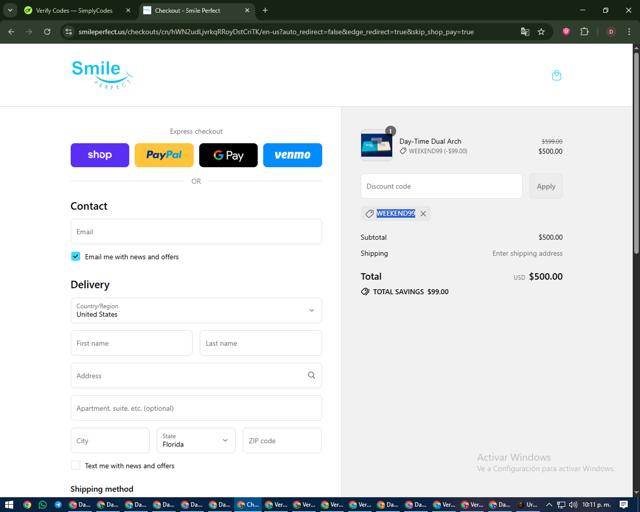640x512 pixels.
Task: Go back to the previous page
Action: click(11, 32)
